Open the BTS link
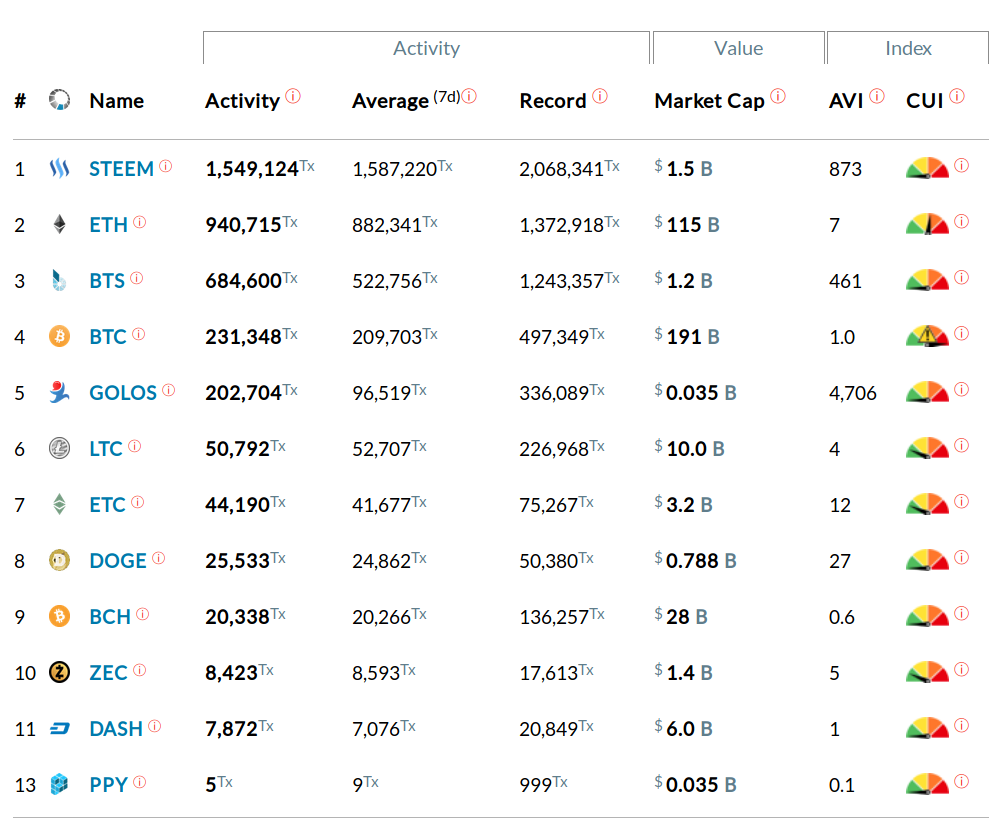Screen dimensions: 1002x830 107,281
